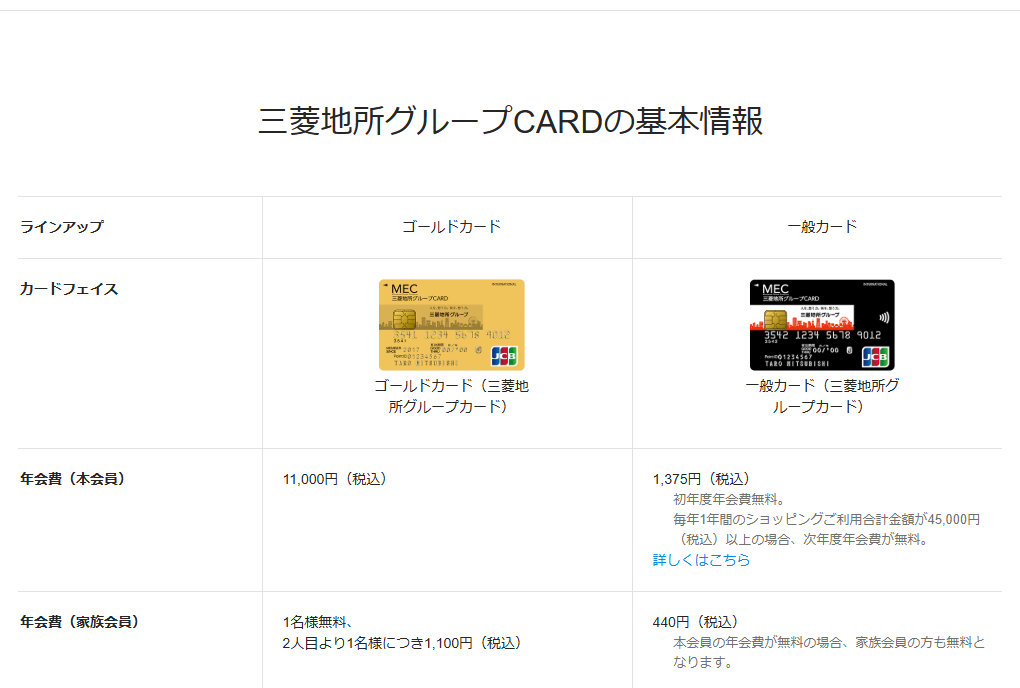
Task: Click 2人目より1名様につき1,100円（税込） text
Action: (402, 643)
